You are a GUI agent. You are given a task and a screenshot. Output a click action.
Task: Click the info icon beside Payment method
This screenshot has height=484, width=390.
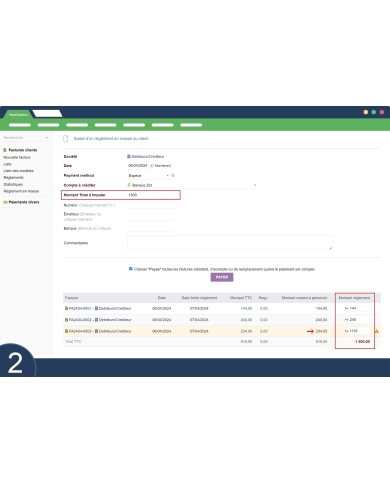click(x=173, y=175)
